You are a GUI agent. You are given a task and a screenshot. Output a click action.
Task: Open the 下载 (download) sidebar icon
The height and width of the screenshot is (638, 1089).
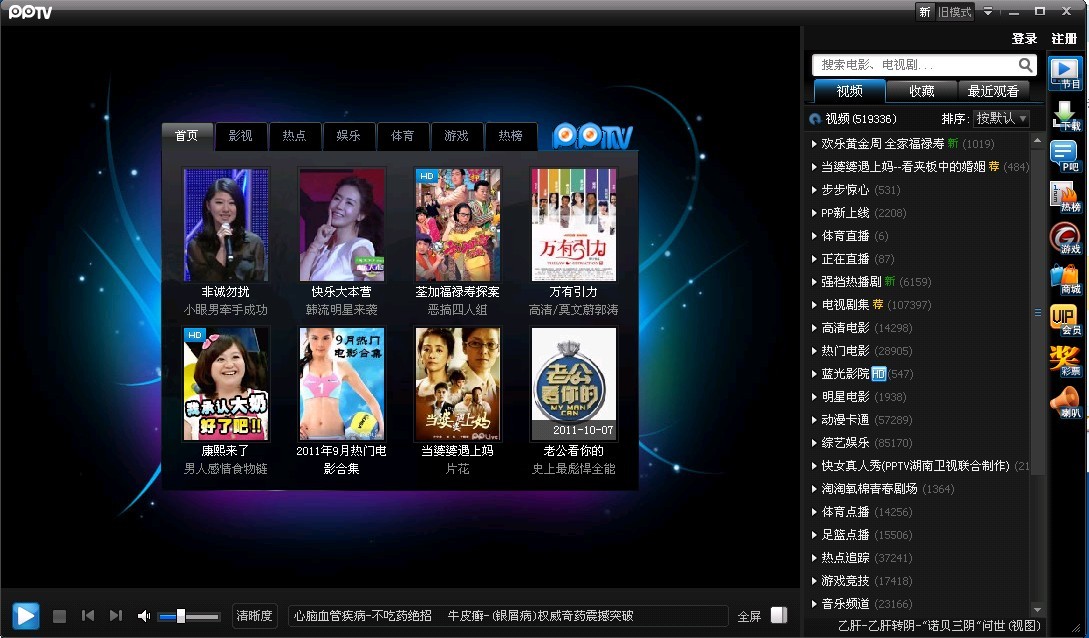tap(1066, 118)
